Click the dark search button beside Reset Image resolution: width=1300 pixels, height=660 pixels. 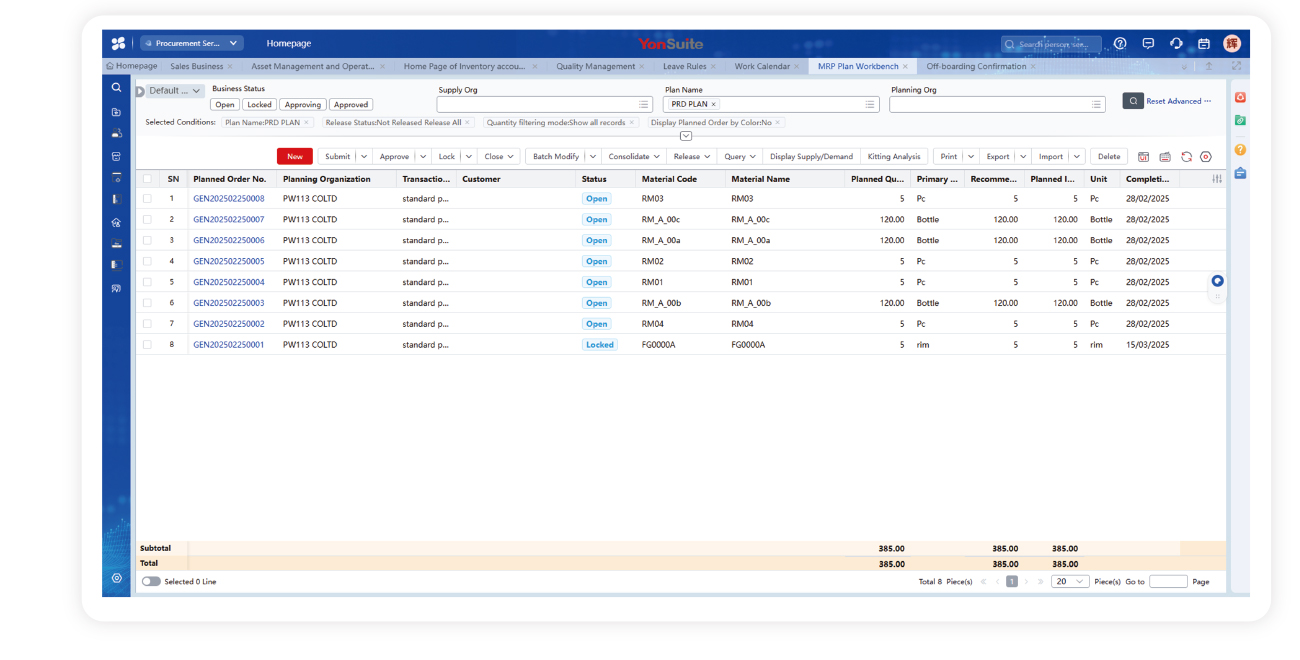[x=1132, y=101]
